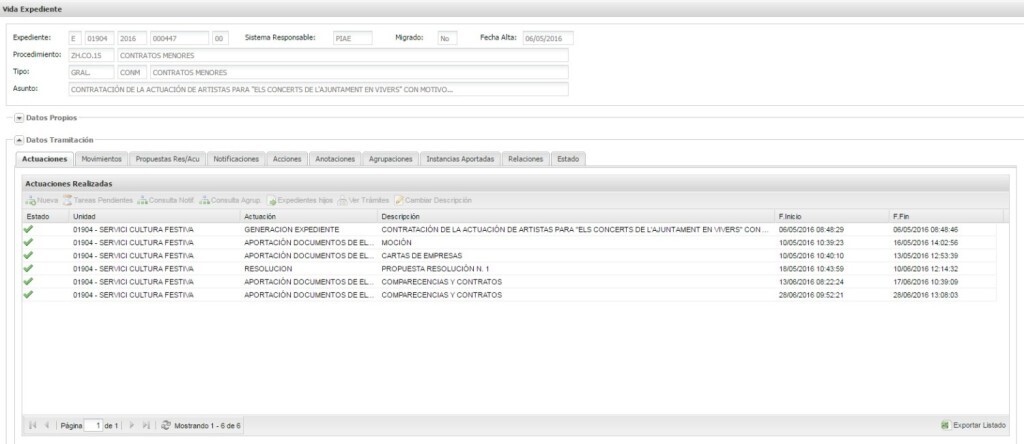Click the Asunto text field
The height and width of the screenshot is (444, 1024).
click(x=318, y=89)
